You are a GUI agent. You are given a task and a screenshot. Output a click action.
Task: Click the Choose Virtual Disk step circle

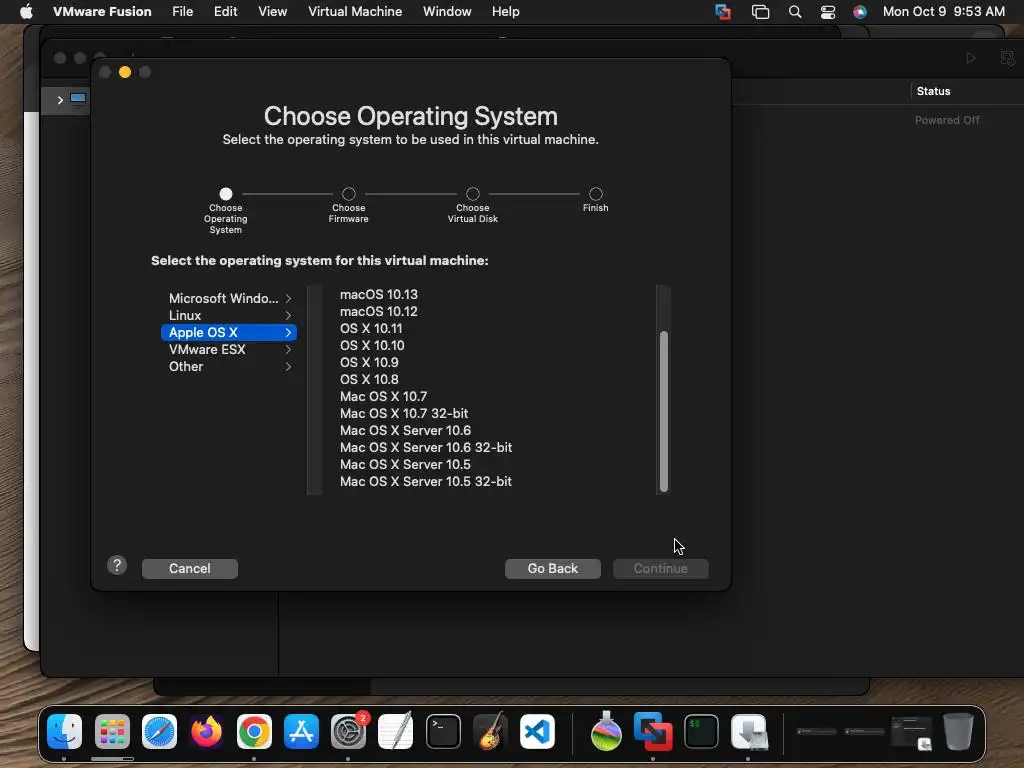click(x=473, y=194)
